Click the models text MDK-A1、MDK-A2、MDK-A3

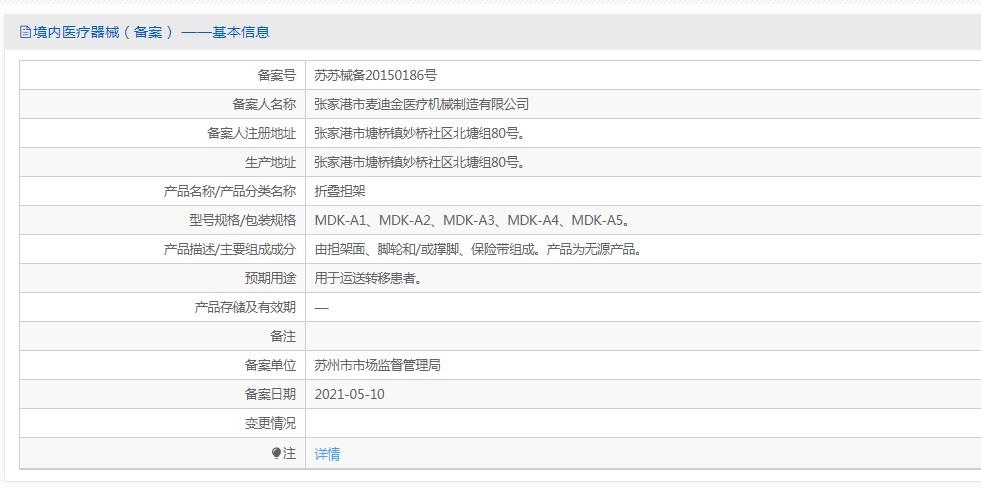(x=405, y=220)
